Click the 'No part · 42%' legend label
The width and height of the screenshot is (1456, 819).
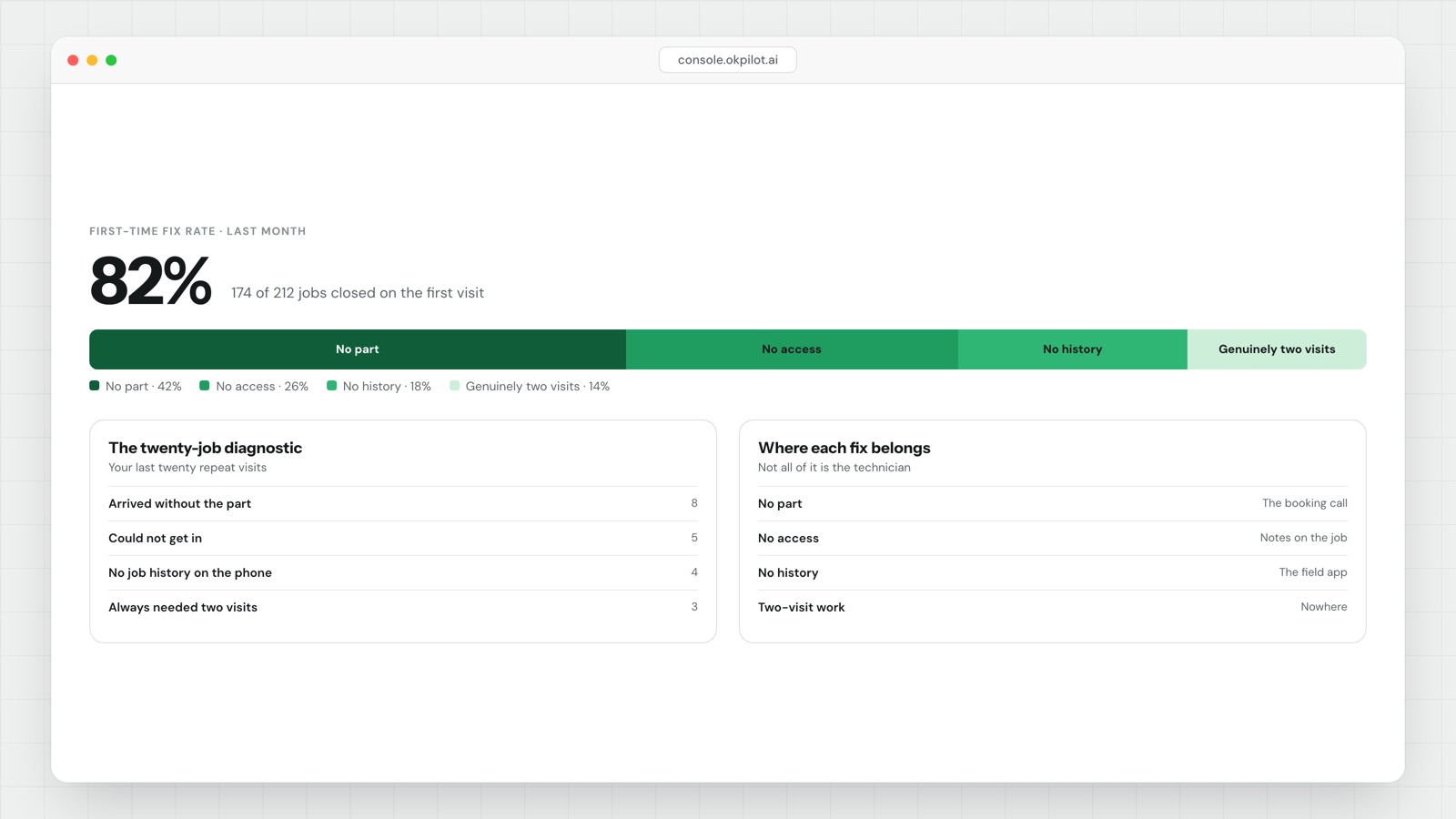144,387
